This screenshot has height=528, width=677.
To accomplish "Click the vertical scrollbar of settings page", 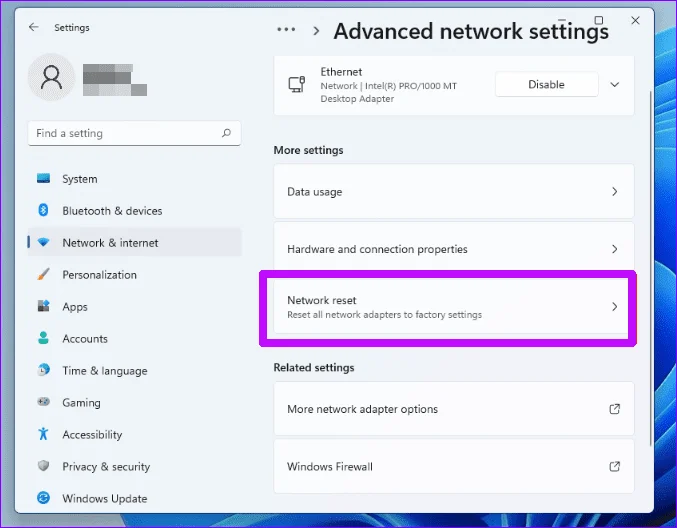I will pyautogui.click(x=650, y=269).
